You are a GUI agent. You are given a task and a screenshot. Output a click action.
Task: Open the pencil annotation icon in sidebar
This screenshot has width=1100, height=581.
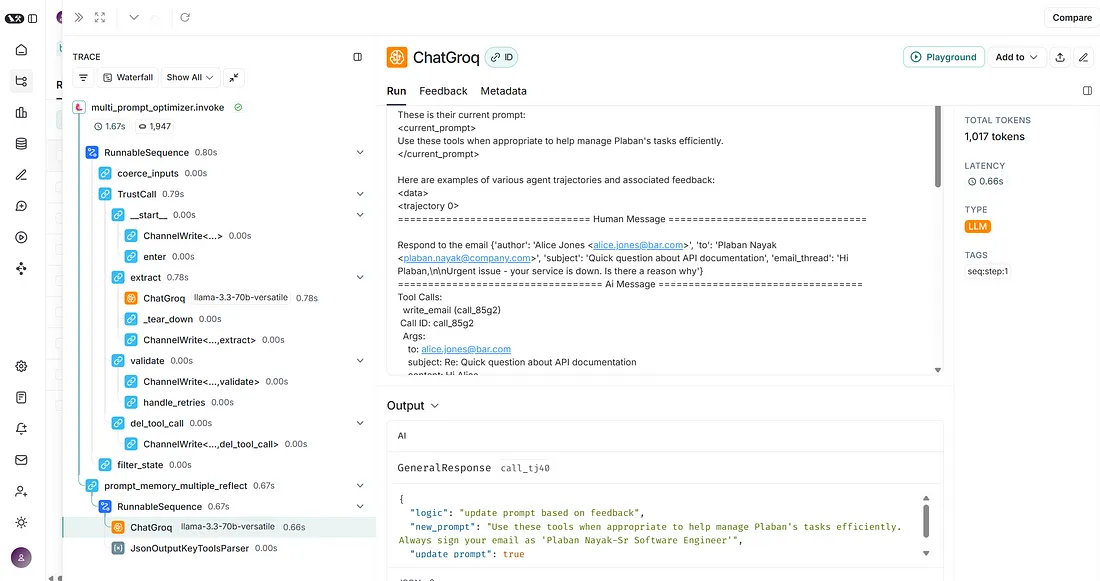click(21, 175)
